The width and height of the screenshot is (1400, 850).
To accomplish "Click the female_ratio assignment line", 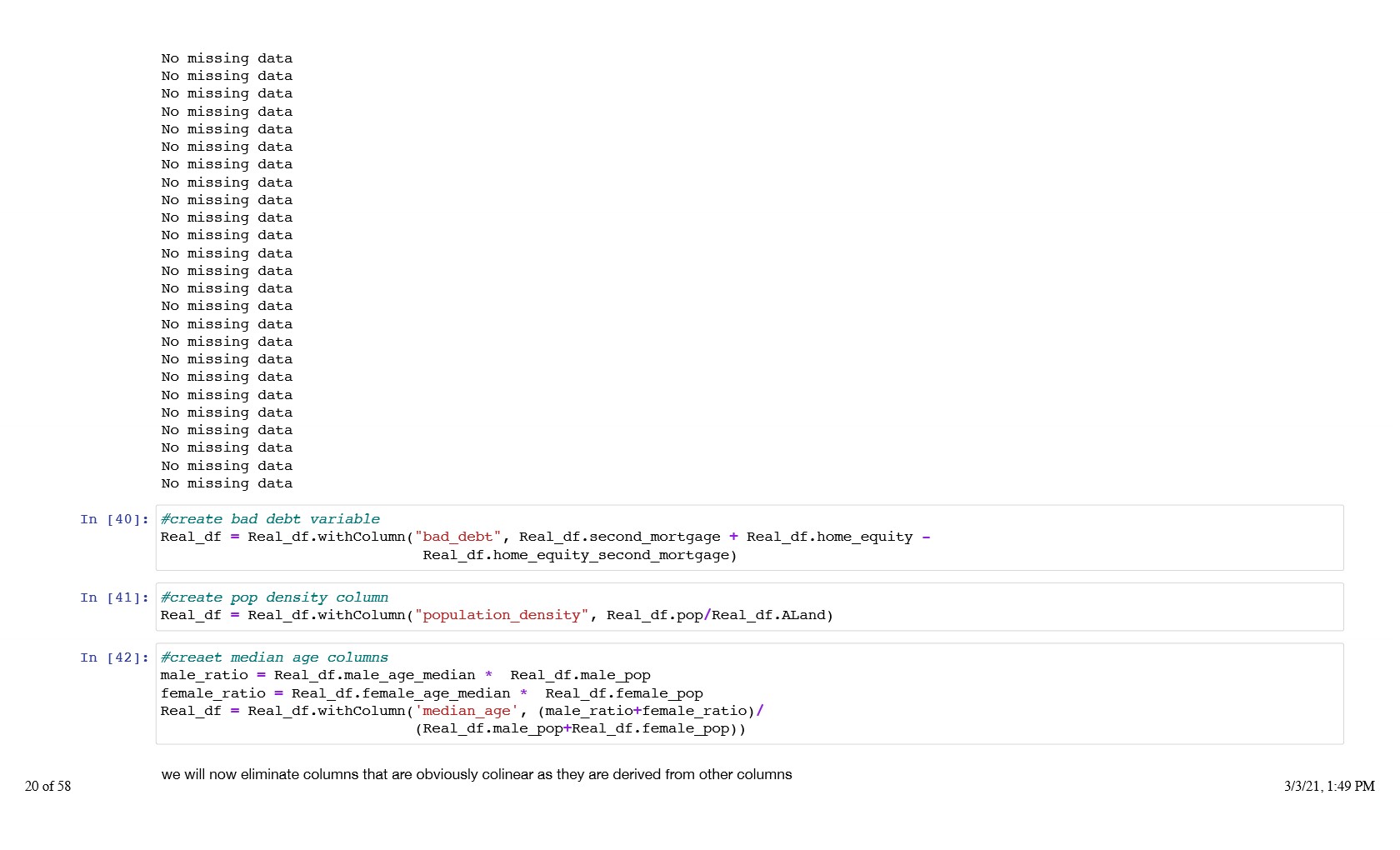I will point(431,693).
